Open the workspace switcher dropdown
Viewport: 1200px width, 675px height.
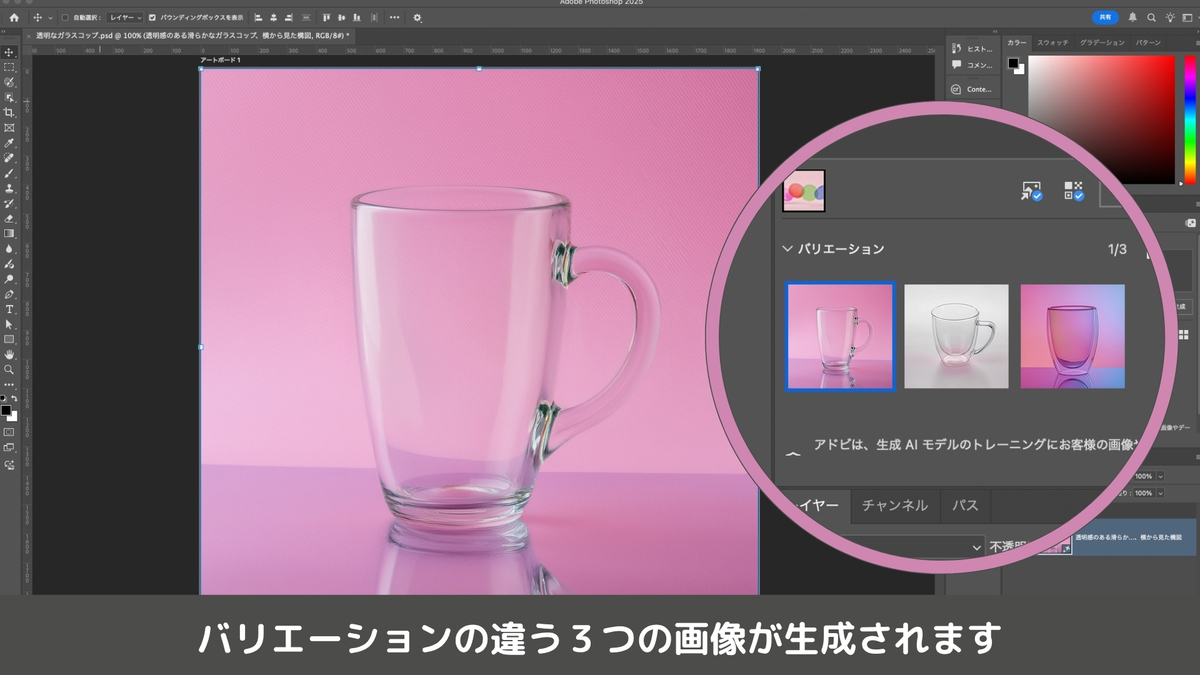click(x=1189, y=17)
